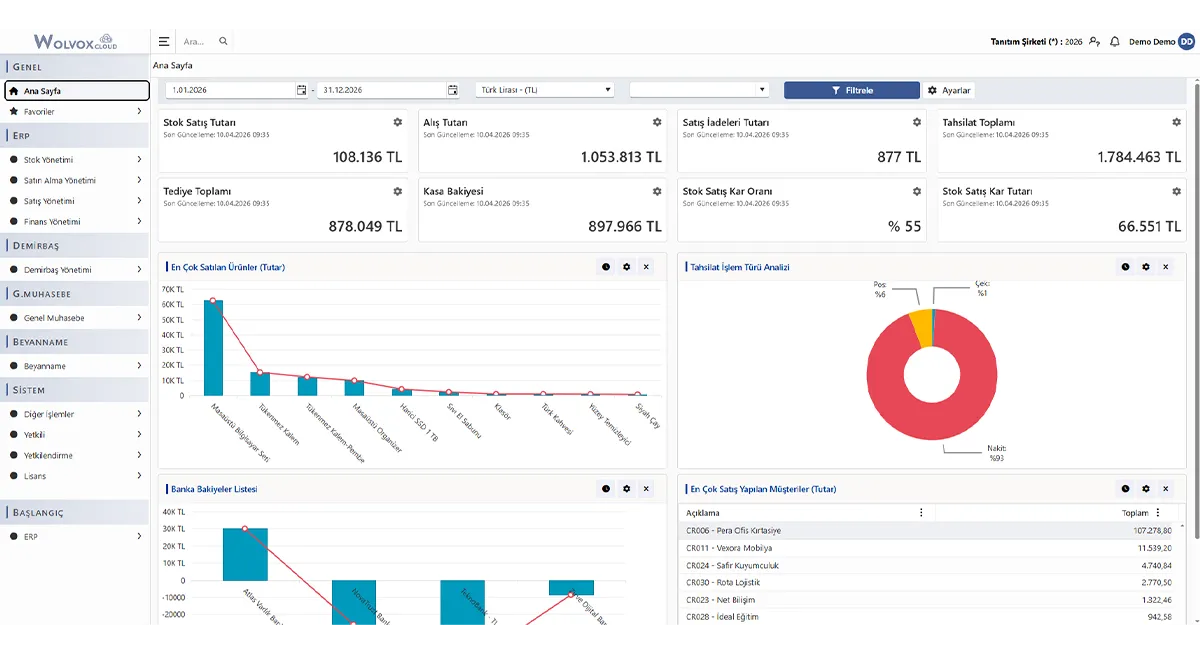Expand Finans Yönetimi sidebar item

coord(75,222)
